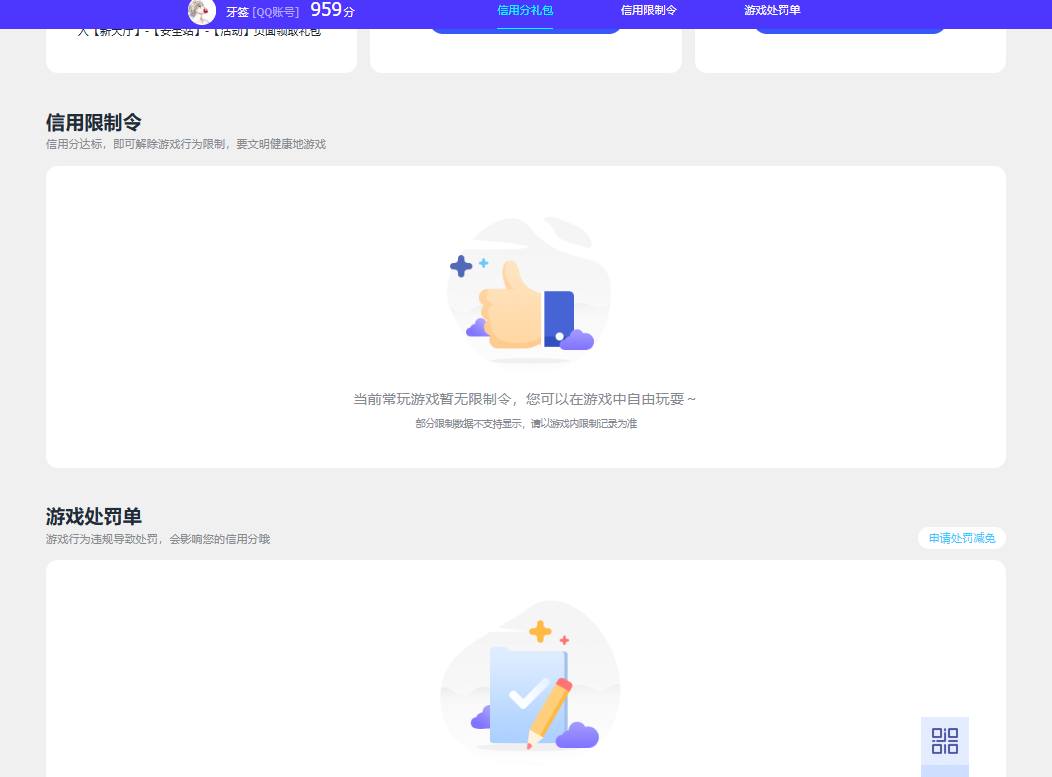Click the gift instructions text on the left card
The image size is (1052, 777).
click(200, 30)
